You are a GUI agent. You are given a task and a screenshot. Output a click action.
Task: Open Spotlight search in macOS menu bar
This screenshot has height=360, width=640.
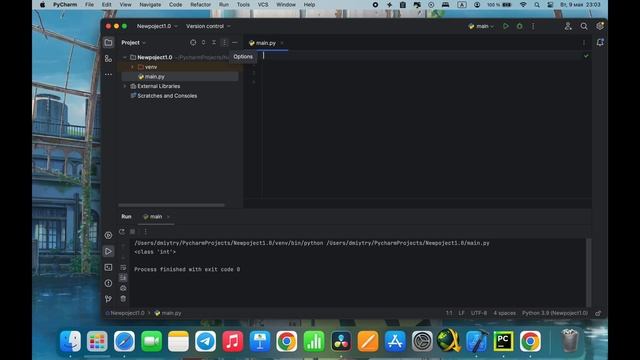[x=537, y=4]
